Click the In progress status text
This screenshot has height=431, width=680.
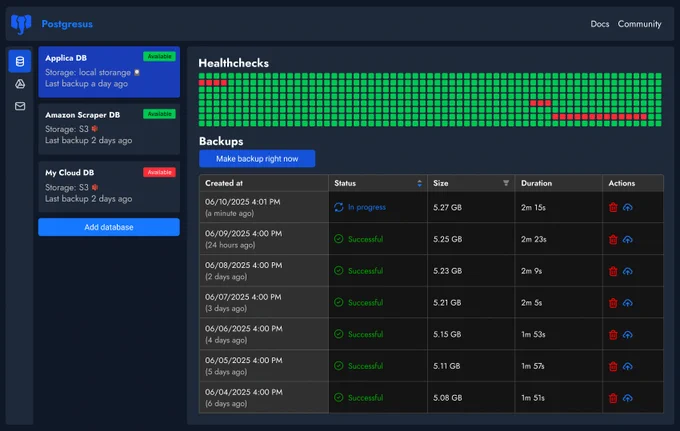366,207
